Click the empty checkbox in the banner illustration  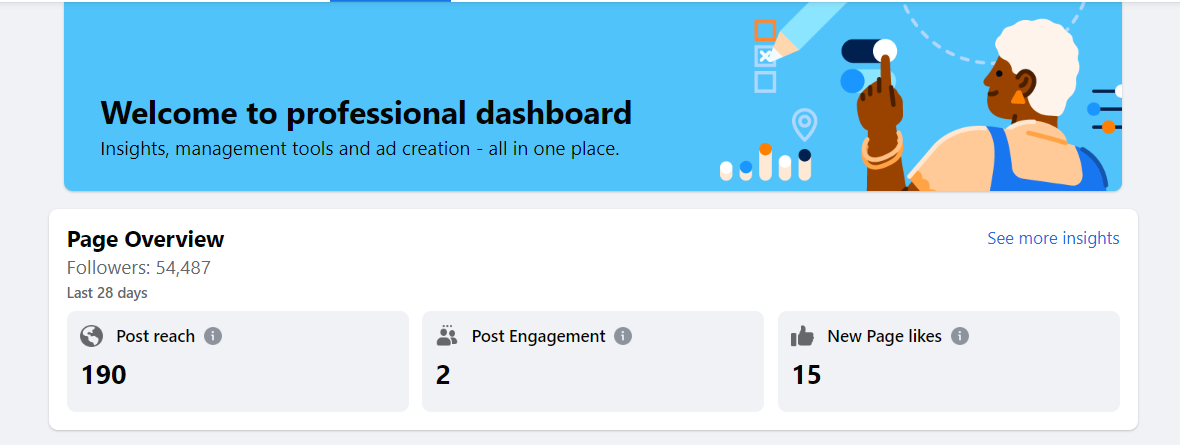(765, 81)
